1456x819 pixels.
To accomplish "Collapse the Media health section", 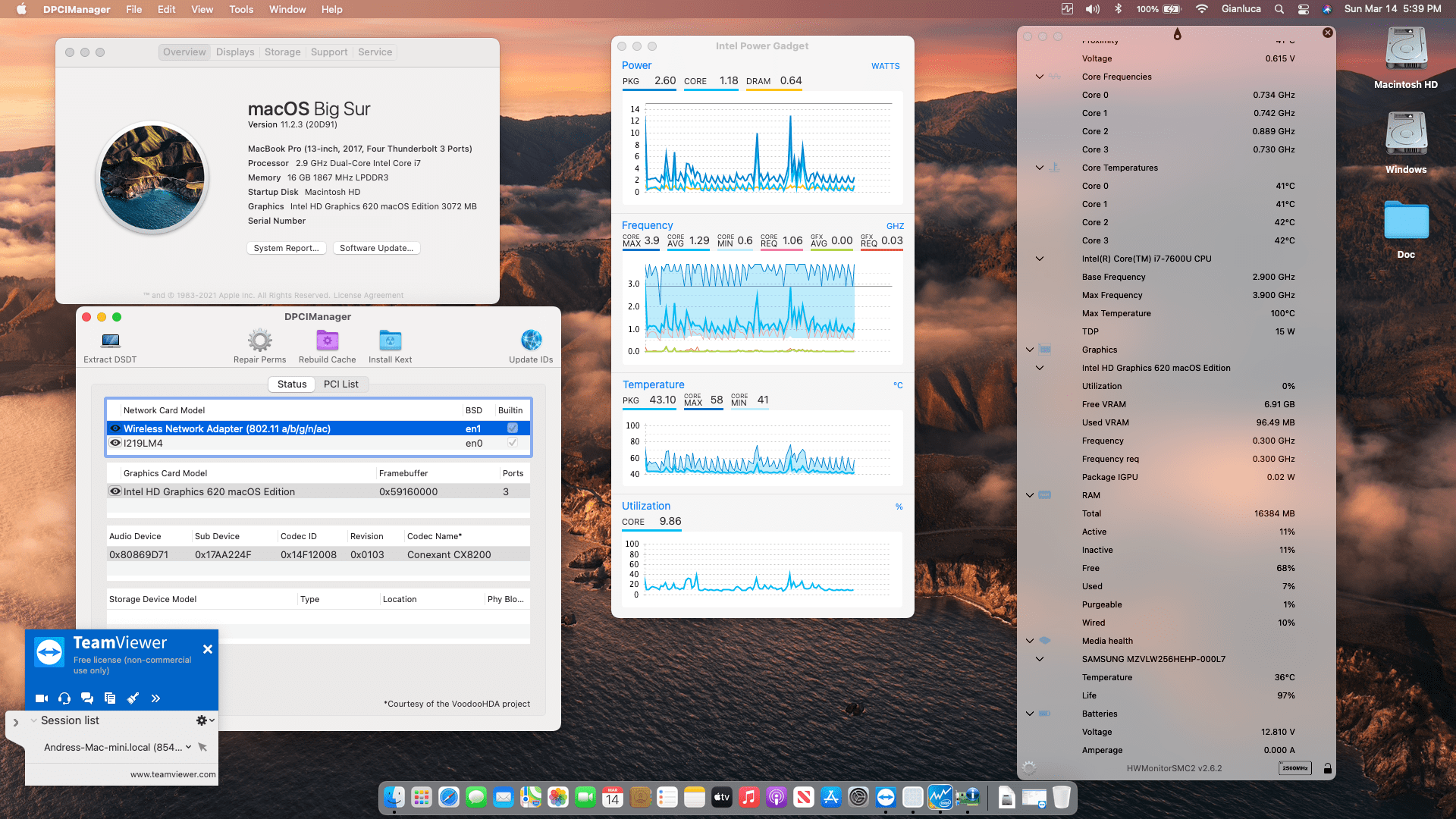I will coord(1030,641).
